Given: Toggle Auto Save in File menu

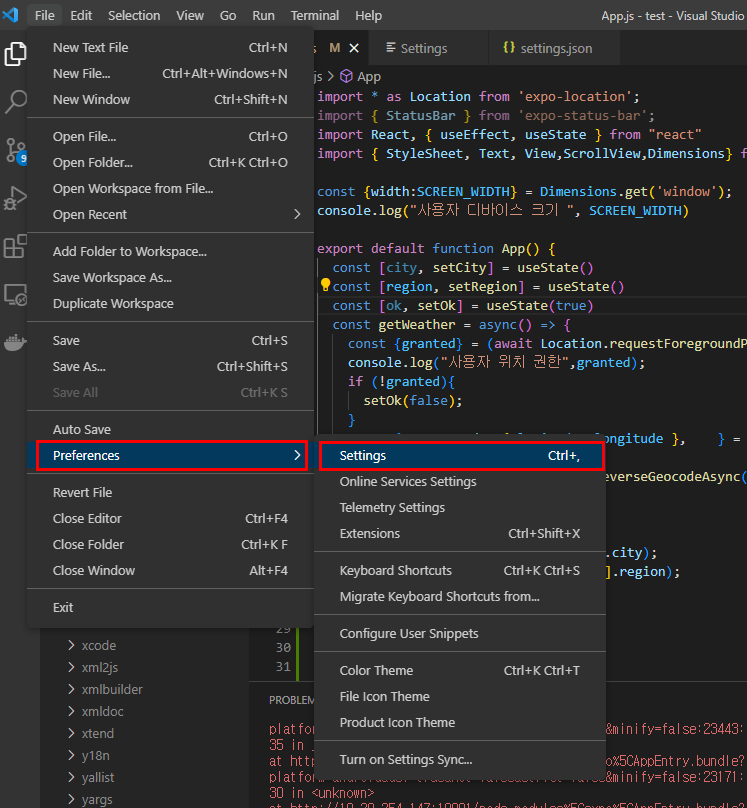Looking at the screenshot, I should 170,429.
